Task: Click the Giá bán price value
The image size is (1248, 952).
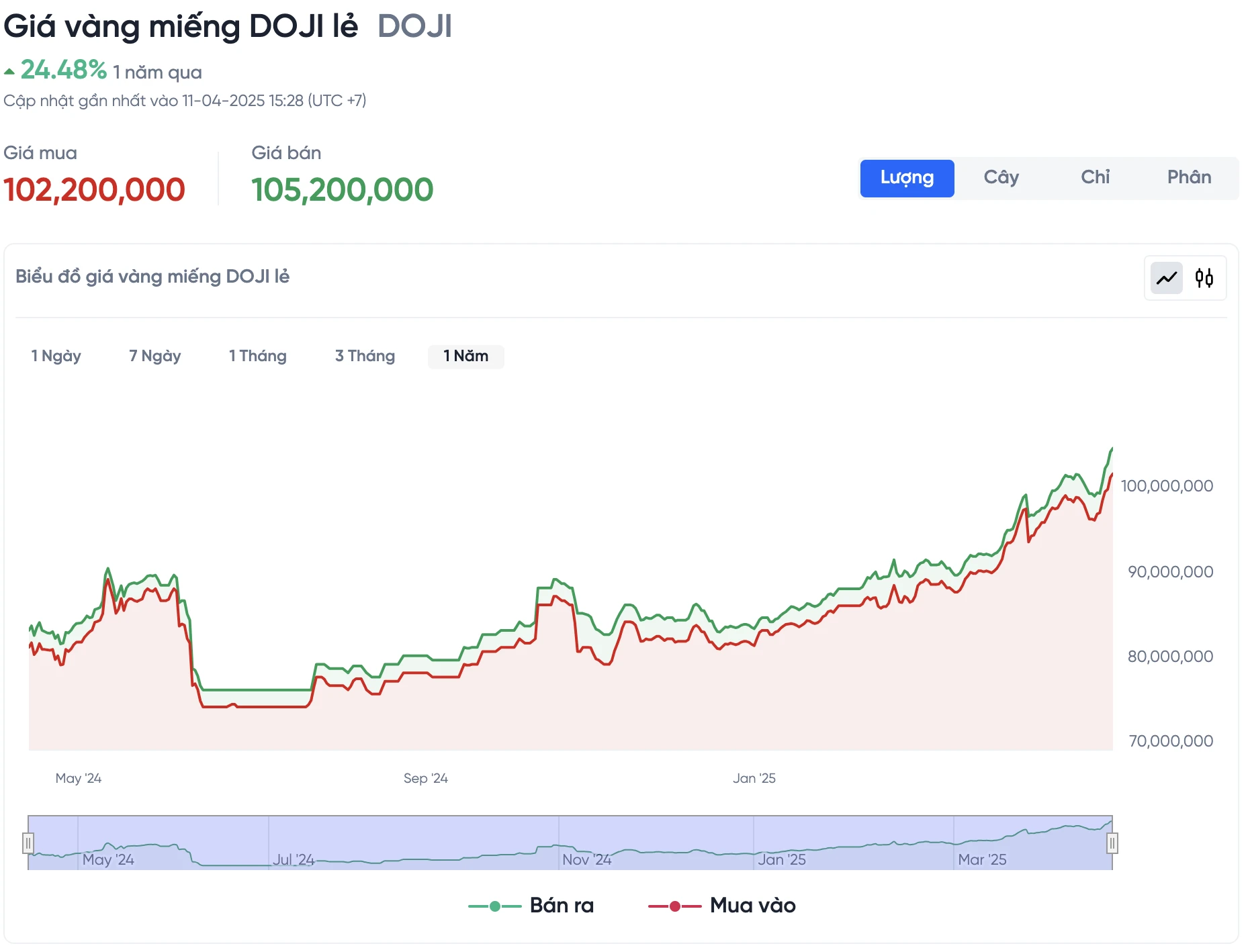Action: (x=343, y=189)
